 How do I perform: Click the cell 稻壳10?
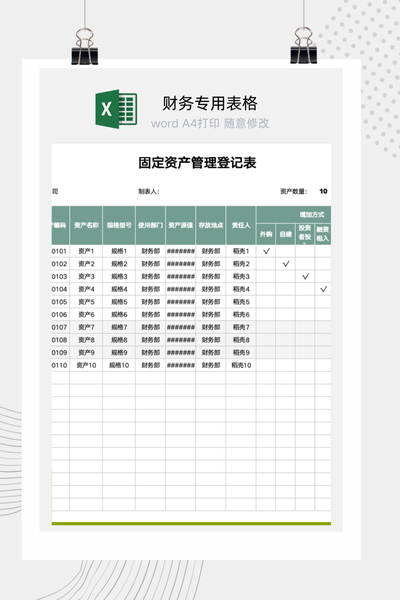pyautogui.click(x=241, y=365)
